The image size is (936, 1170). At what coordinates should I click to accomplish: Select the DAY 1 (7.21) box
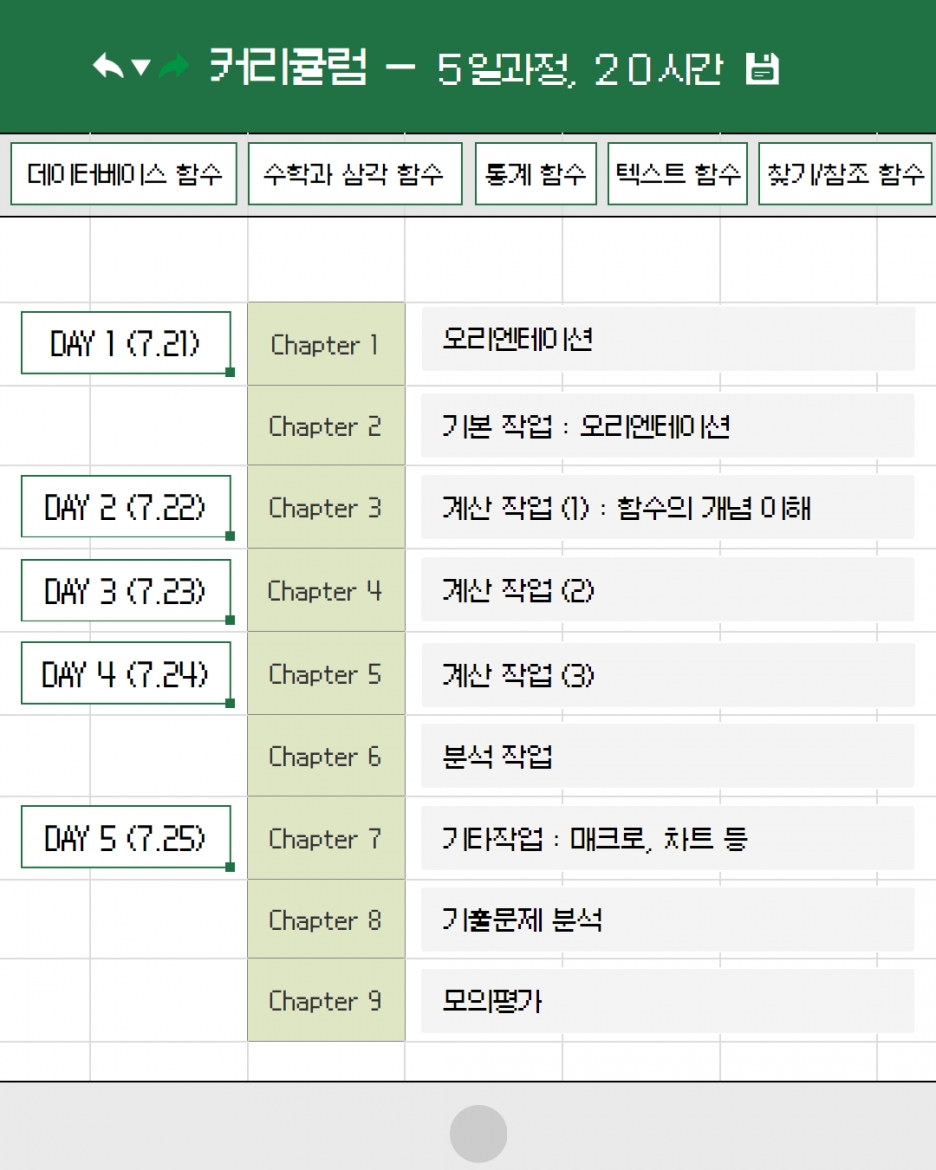click(x=126, y=343)
